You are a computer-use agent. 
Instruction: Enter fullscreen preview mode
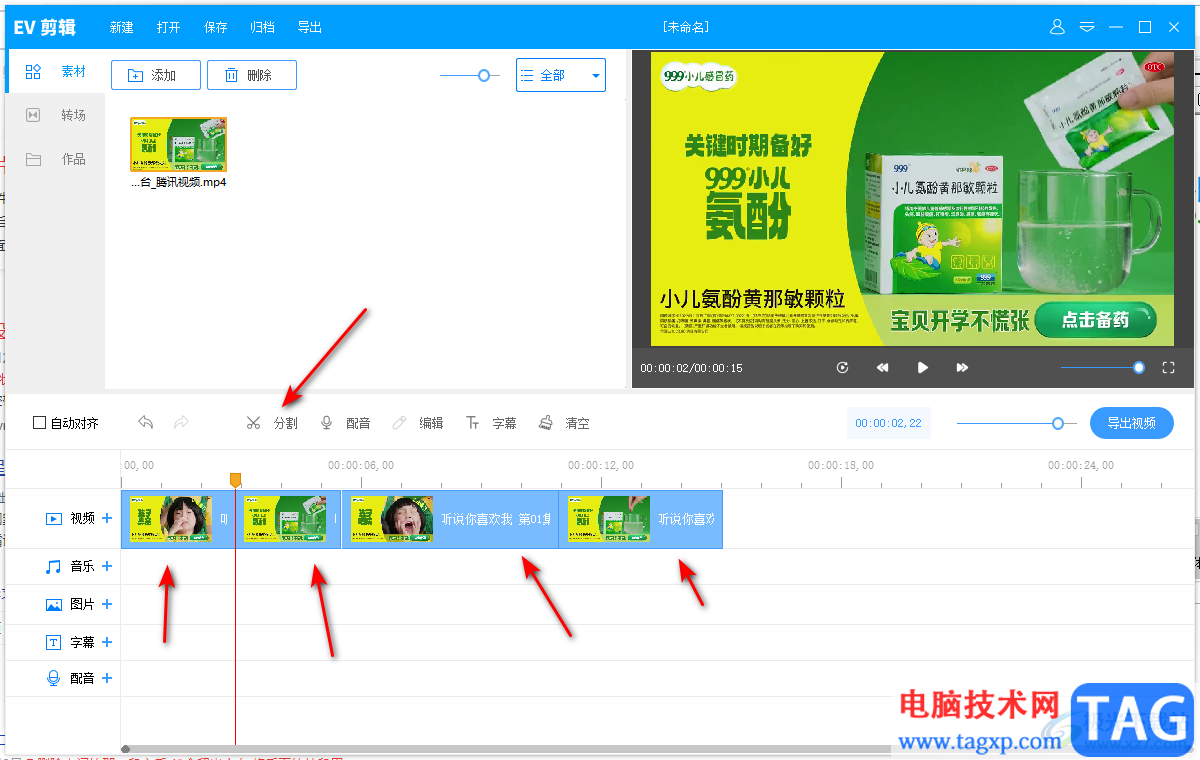point(1168,368)
